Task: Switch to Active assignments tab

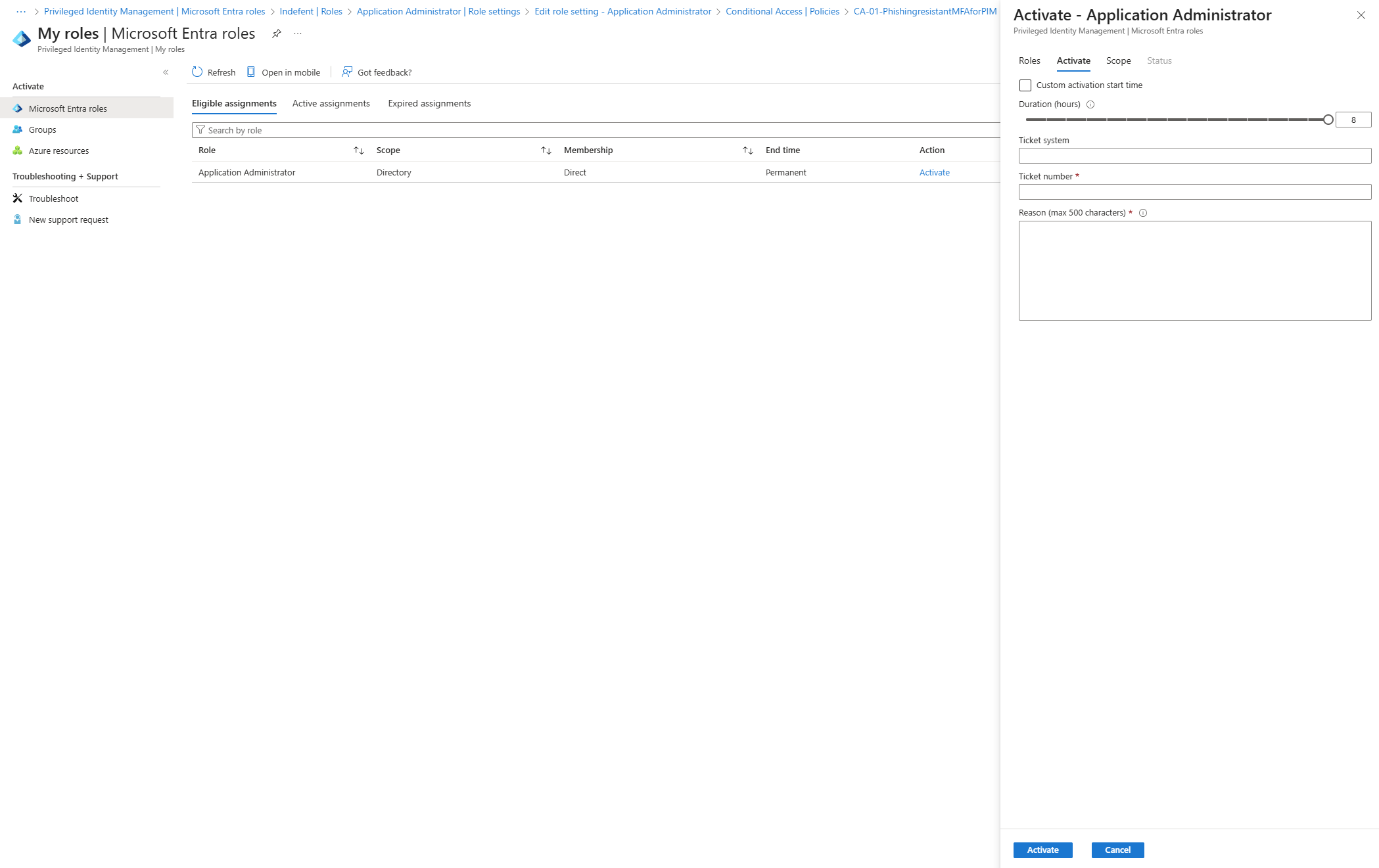Action: [331, 103]
